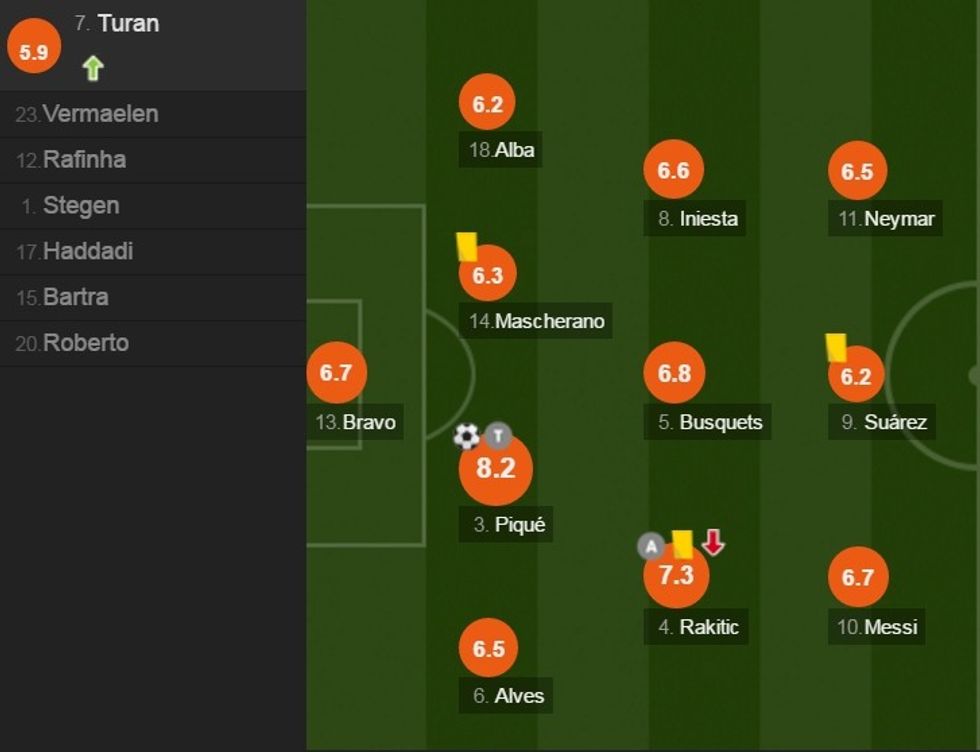Click the goal ball icon above Piqué
Screen dimensions: 980x752
[466, 436]
